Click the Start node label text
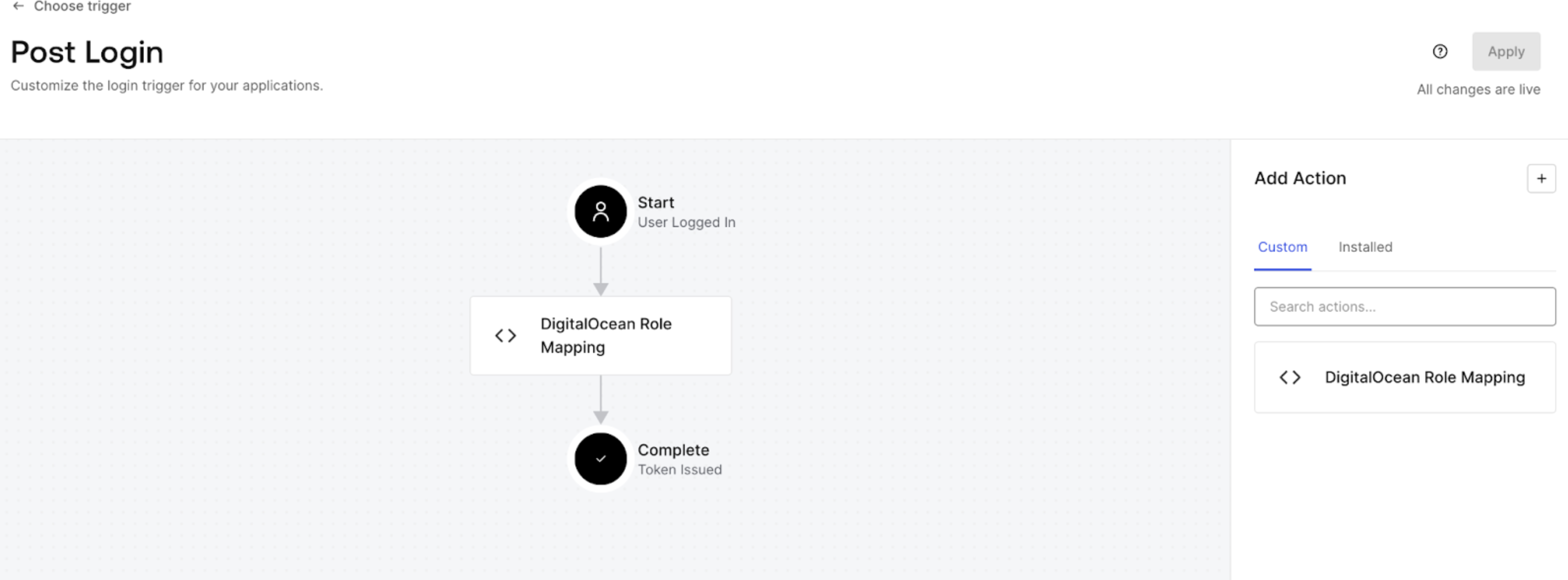The height and width of the screenshot is (580, 1568). (x=656, y=202)
